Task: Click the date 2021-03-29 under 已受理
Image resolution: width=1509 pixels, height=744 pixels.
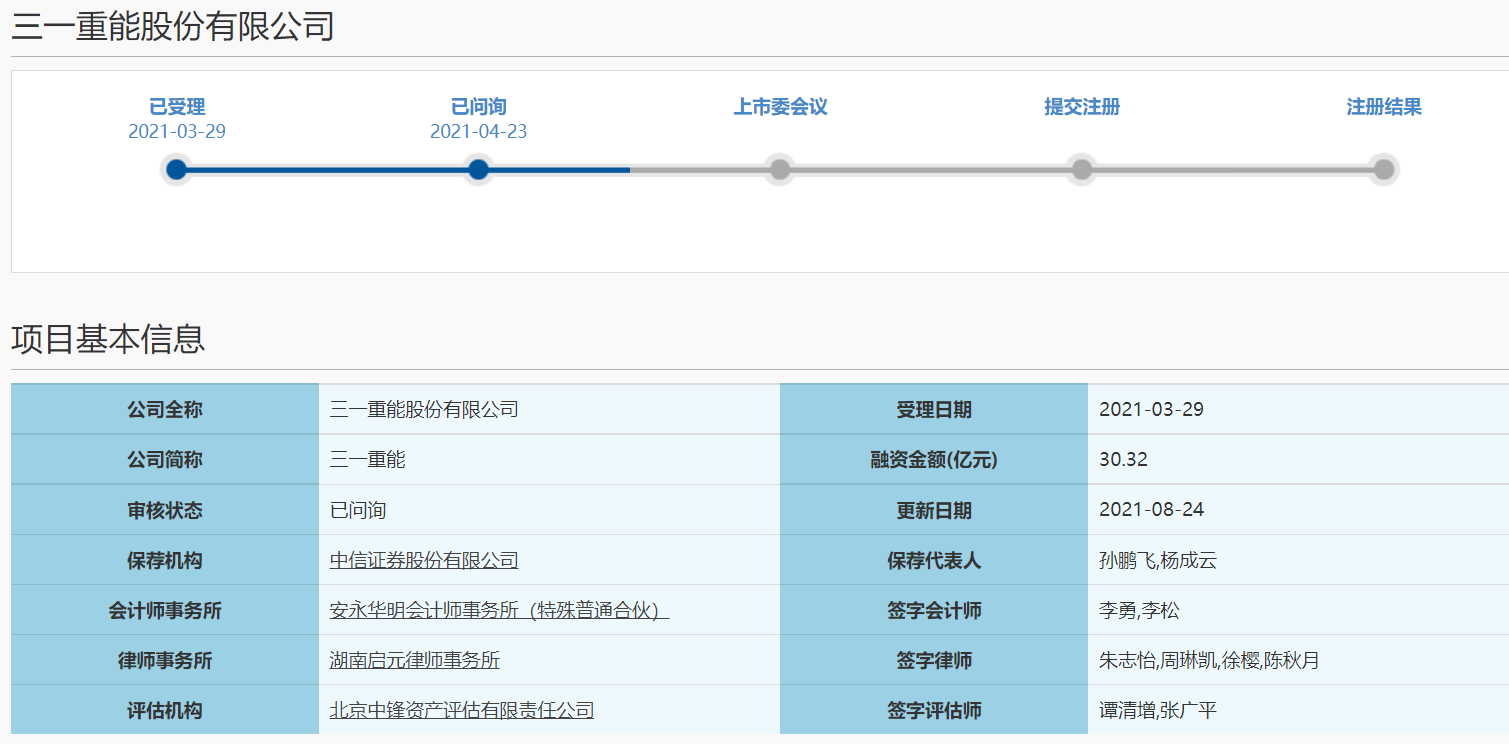Action: [x=177, y=132]
